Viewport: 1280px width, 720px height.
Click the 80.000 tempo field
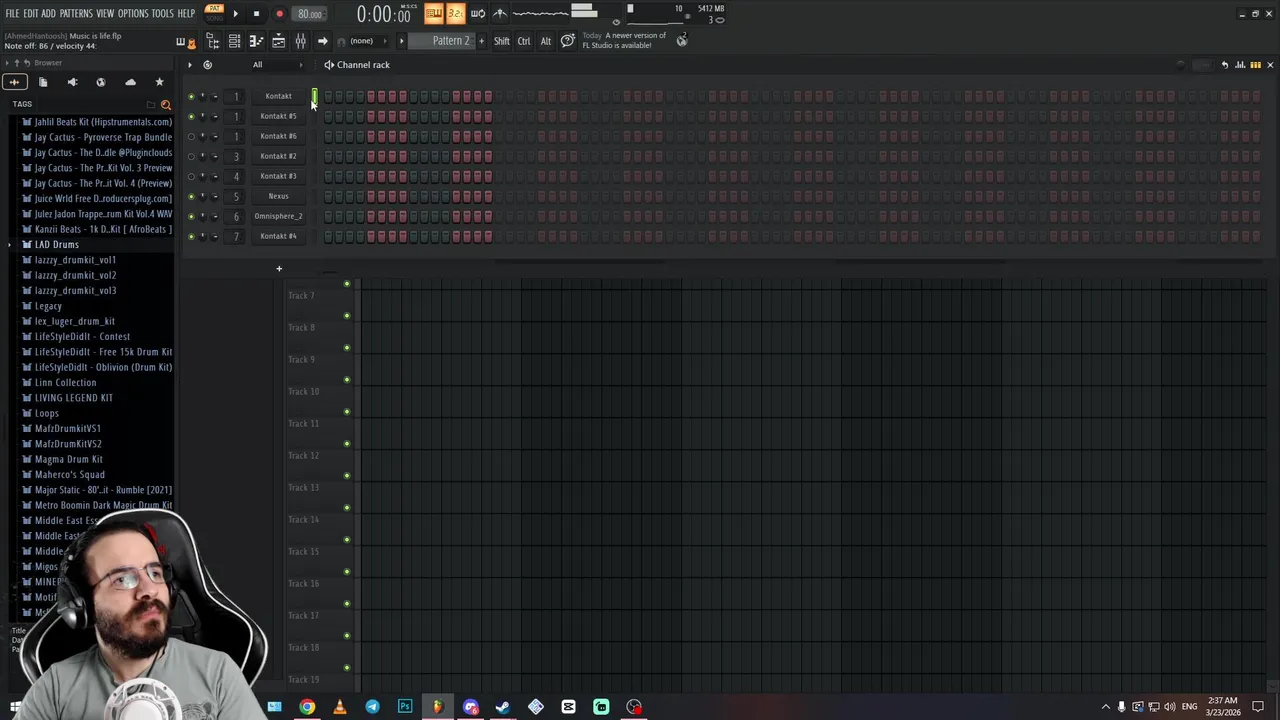click(x=310, y=14)
